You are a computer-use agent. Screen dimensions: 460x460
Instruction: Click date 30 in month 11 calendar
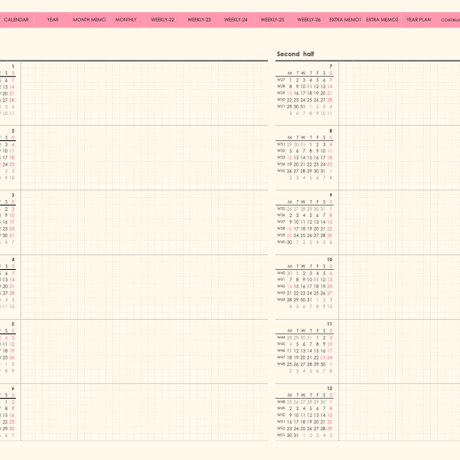click(x=323, y=364)
